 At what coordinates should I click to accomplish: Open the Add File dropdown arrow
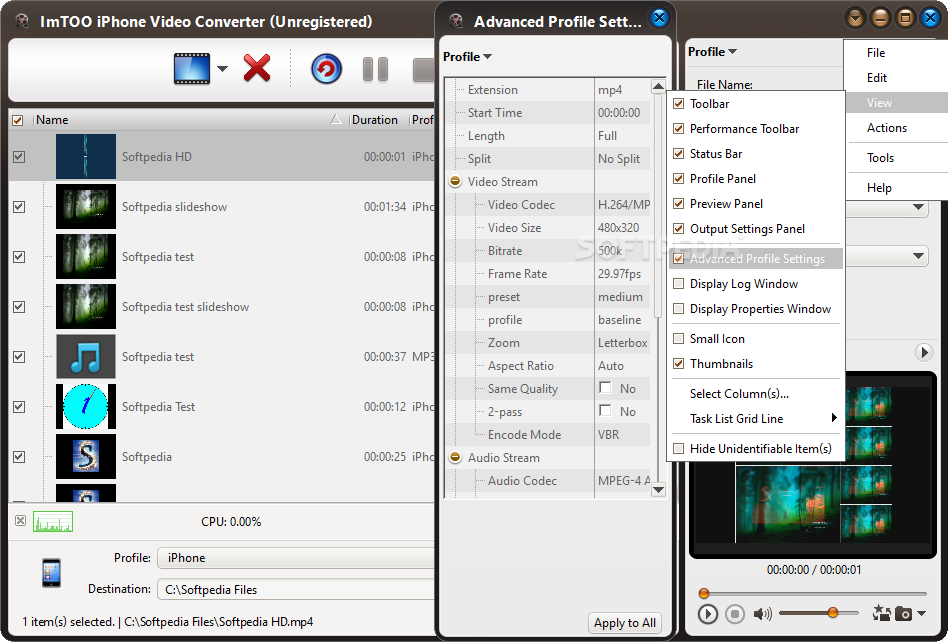tap(222, 68)
